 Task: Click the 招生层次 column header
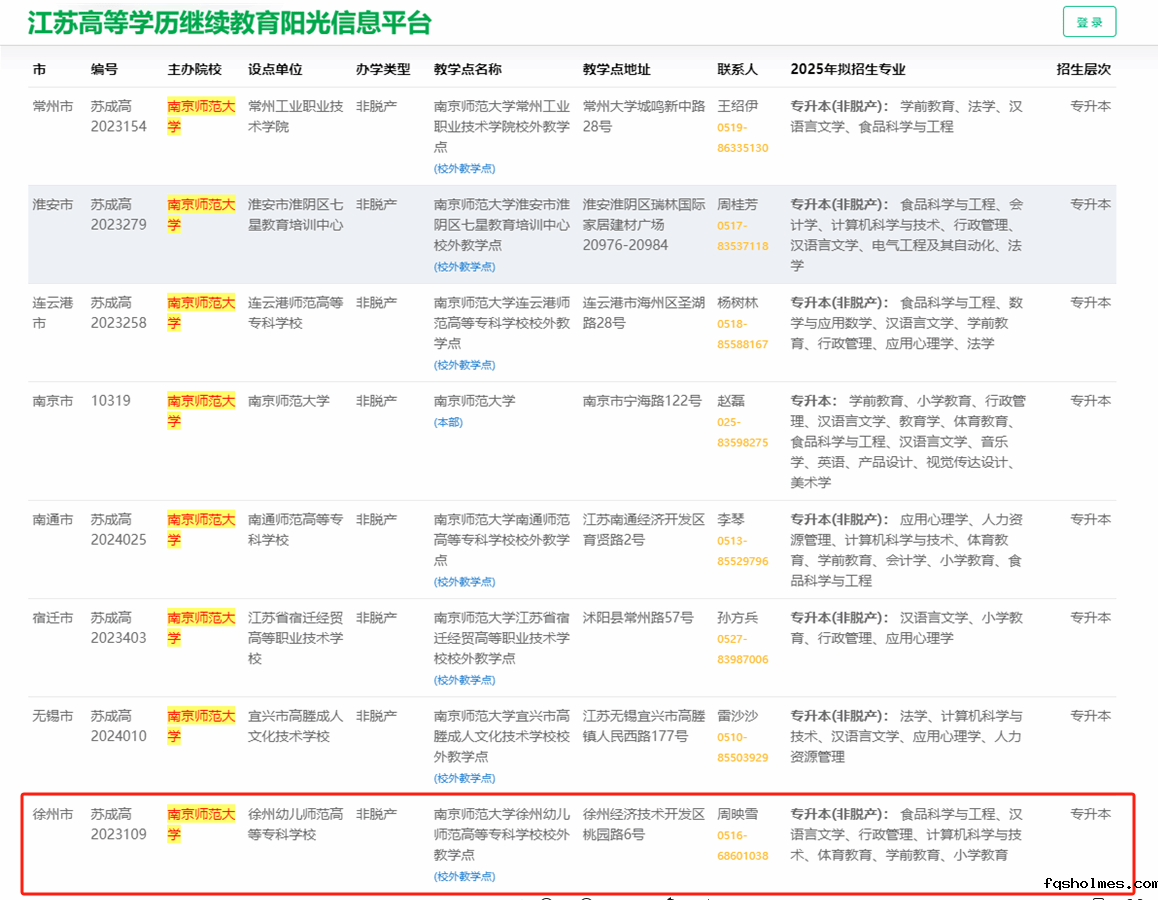(1083, 69)
